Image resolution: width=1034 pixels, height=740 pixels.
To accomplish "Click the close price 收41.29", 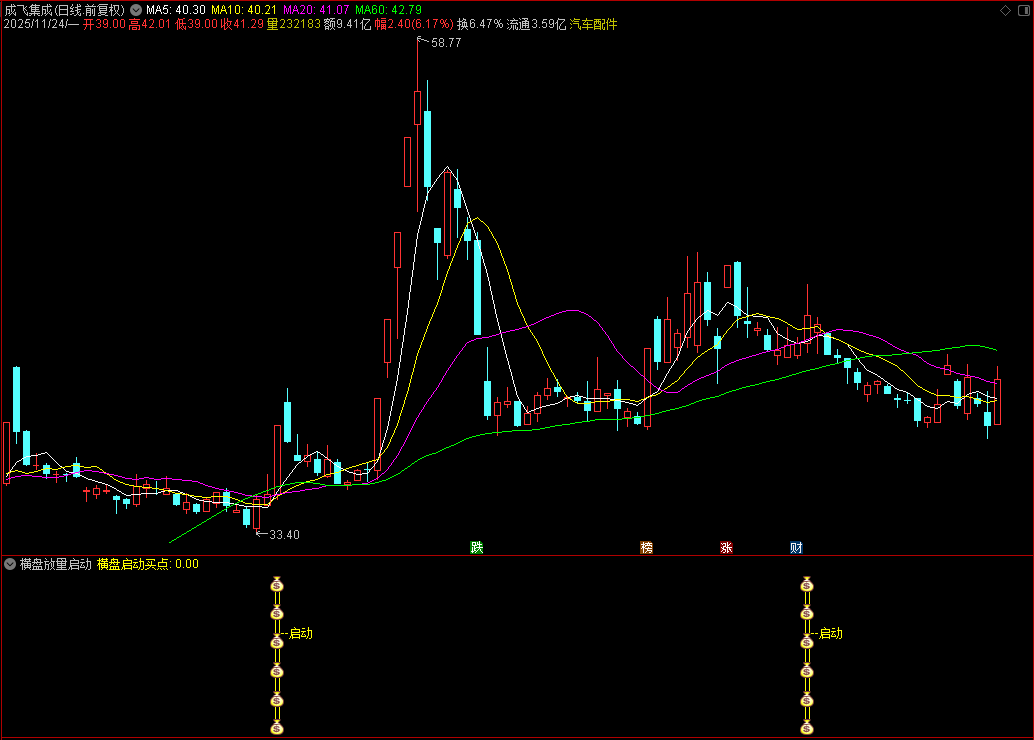I will point(242,24).
